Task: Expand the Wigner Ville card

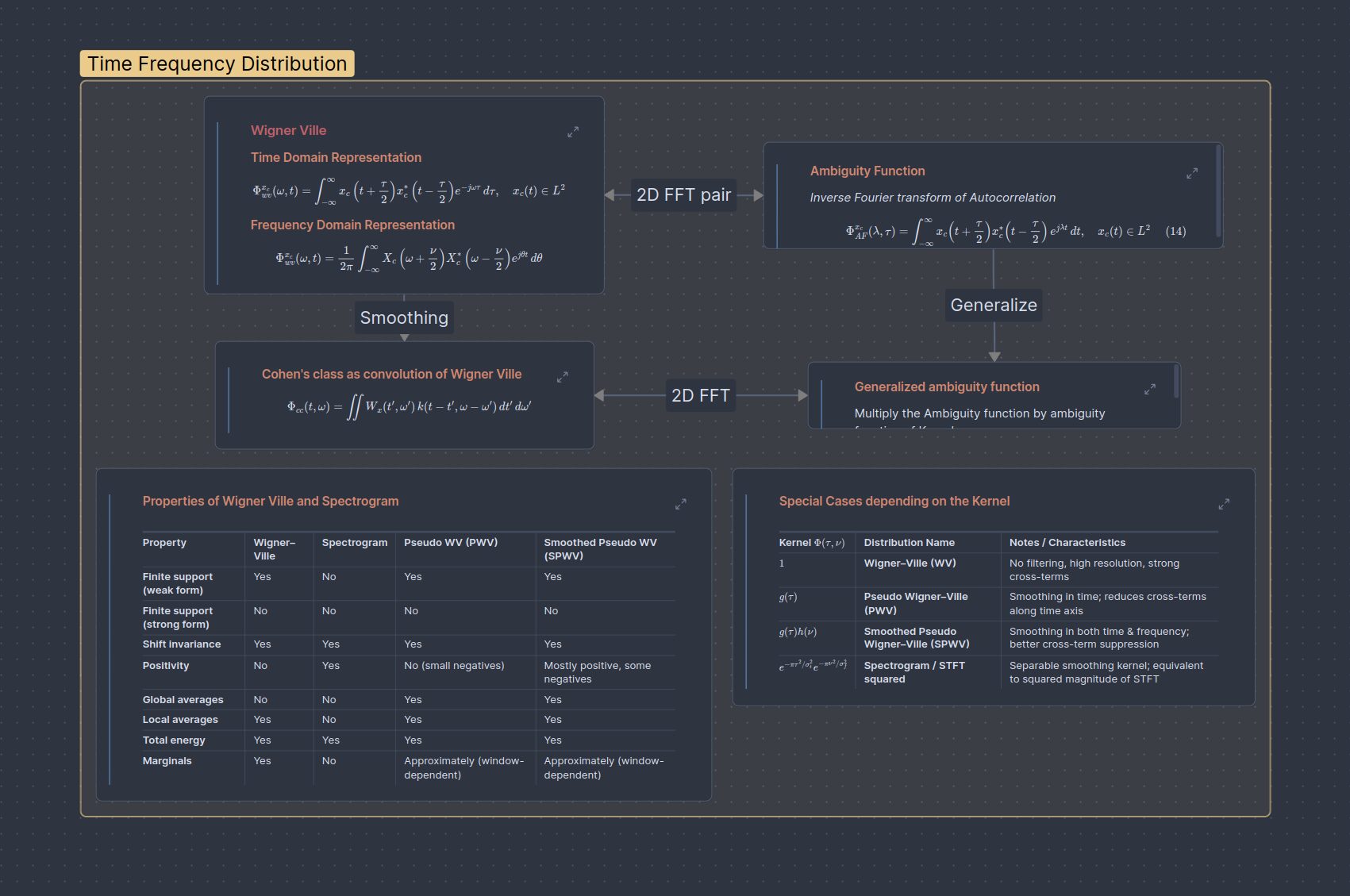Action: (x=573, y=133)
